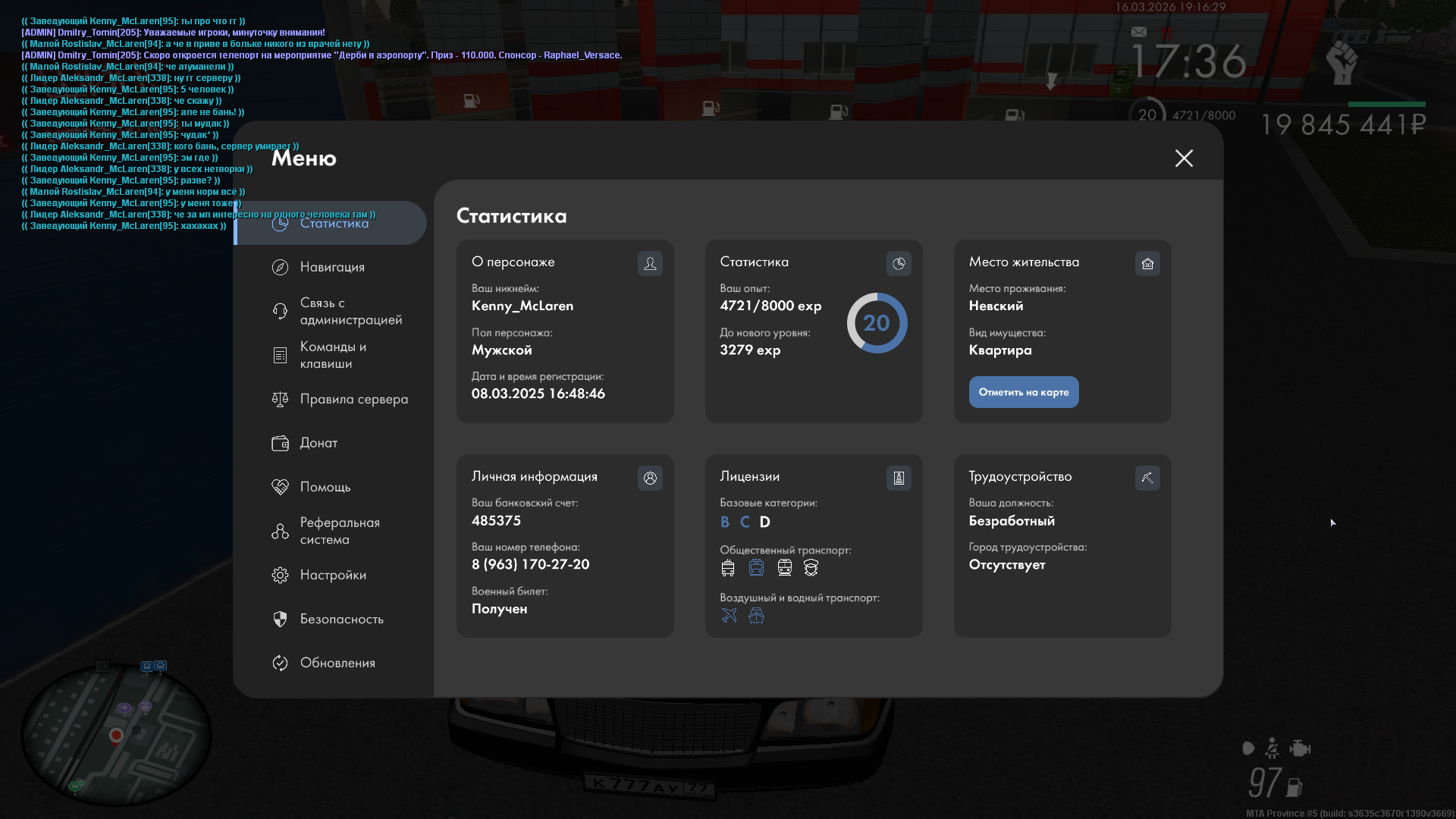Click the boat license icon

tap(756, 615)
